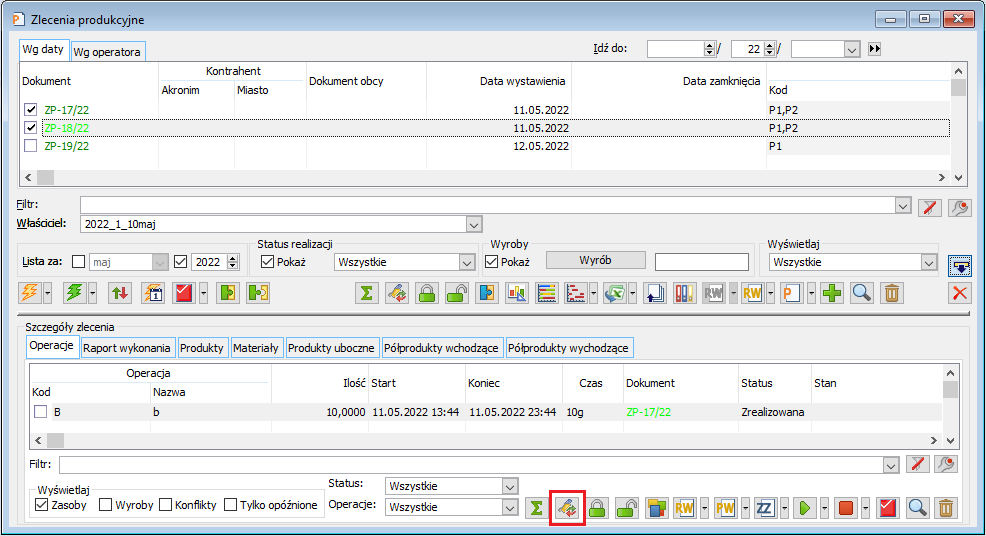The image size is (986, 536).
Task: Click the sum icon in operations toolbar
Action: tap(536, 508)
